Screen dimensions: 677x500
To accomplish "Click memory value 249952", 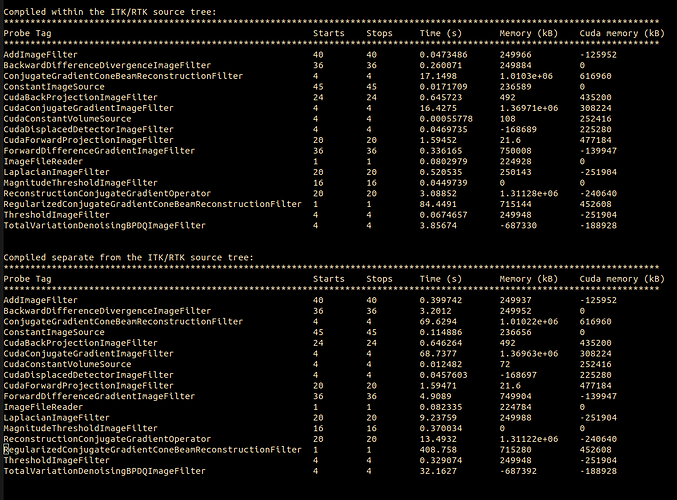I will (x=516, y=311).
